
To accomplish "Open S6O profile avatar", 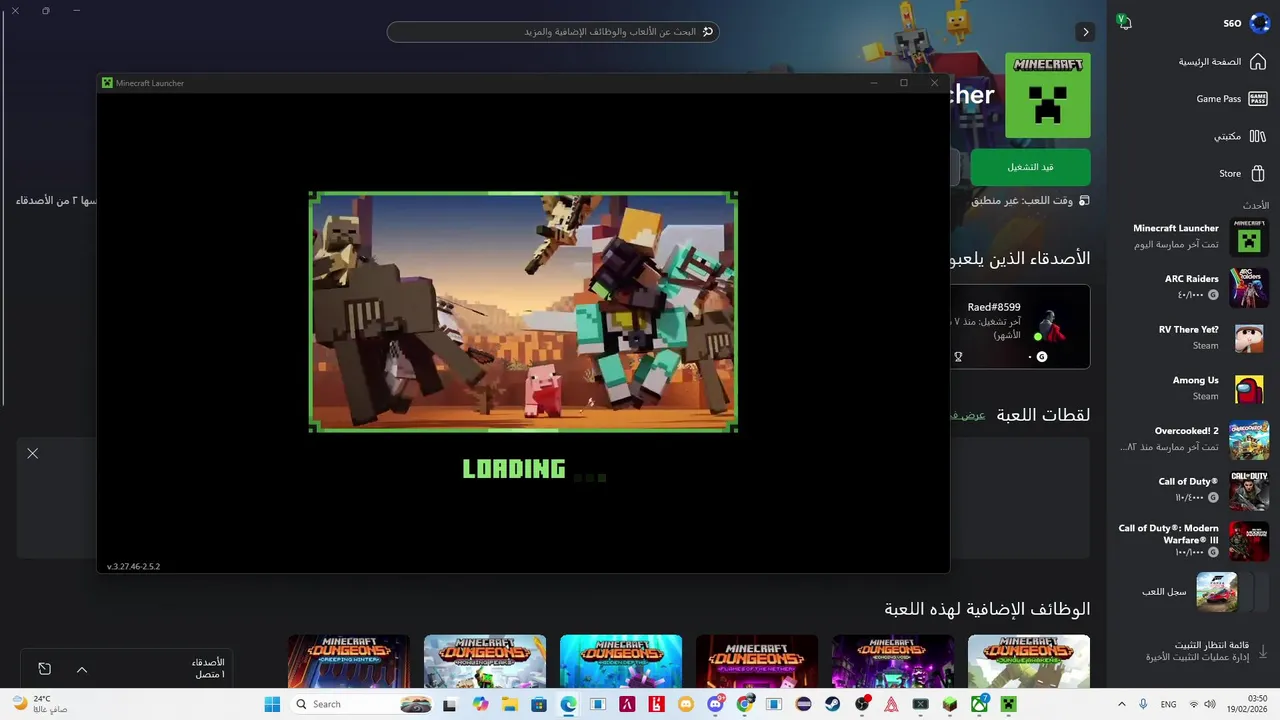I will [x=1260, y=23].
